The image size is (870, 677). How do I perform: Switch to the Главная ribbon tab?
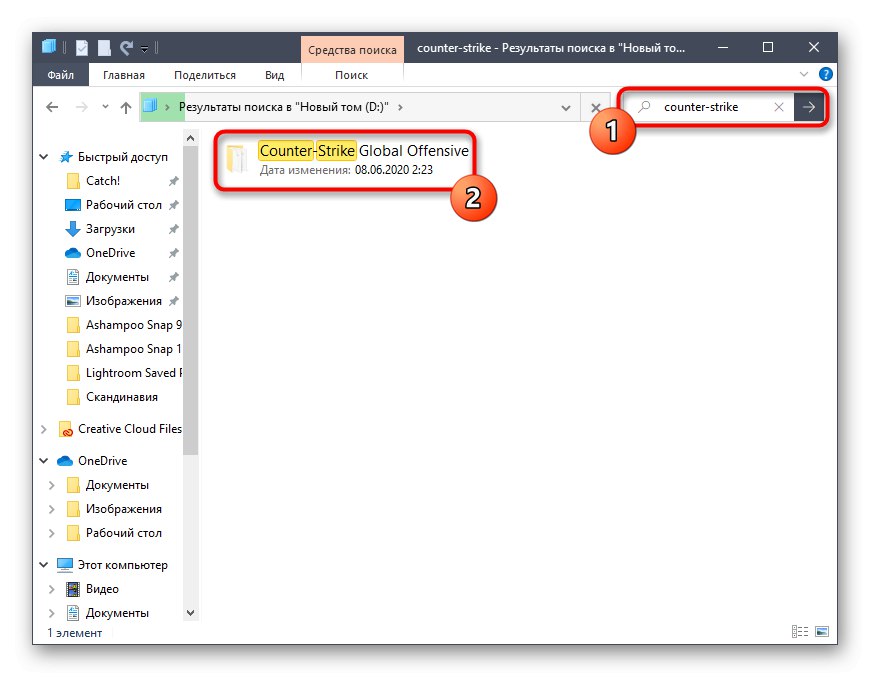124,75
